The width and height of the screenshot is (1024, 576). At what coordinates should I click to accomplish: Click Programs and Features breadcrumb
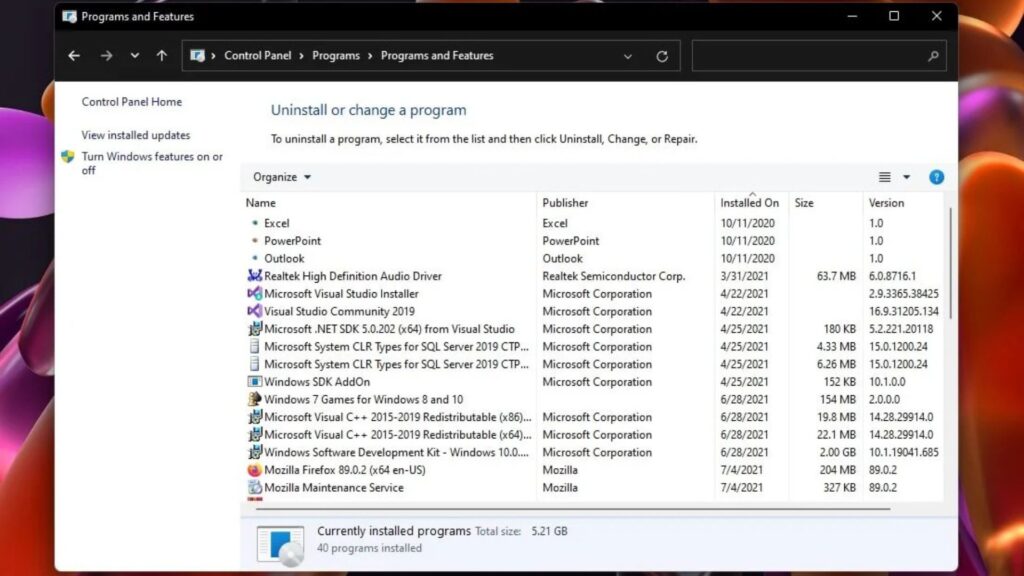(437, 56)
